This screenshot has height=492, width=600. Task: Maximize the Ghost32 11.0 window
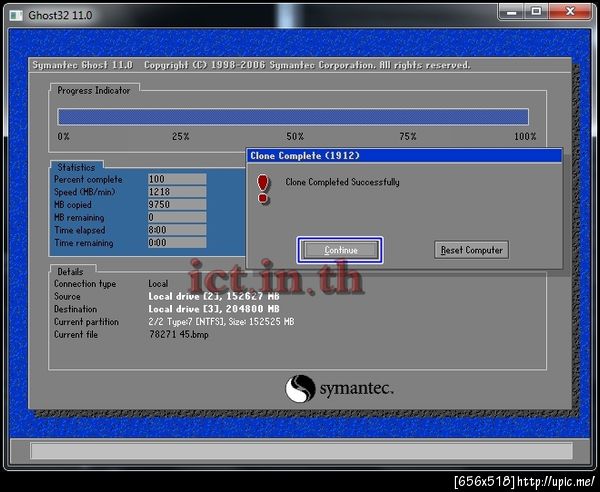pyautogui.click(x=536, y=12)
